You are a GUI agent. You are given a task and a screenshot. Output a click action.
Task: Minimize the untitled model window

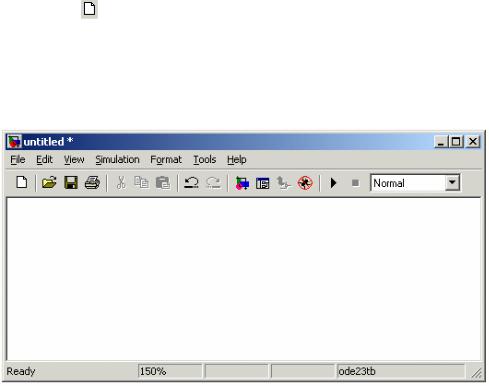click(441, 142)
